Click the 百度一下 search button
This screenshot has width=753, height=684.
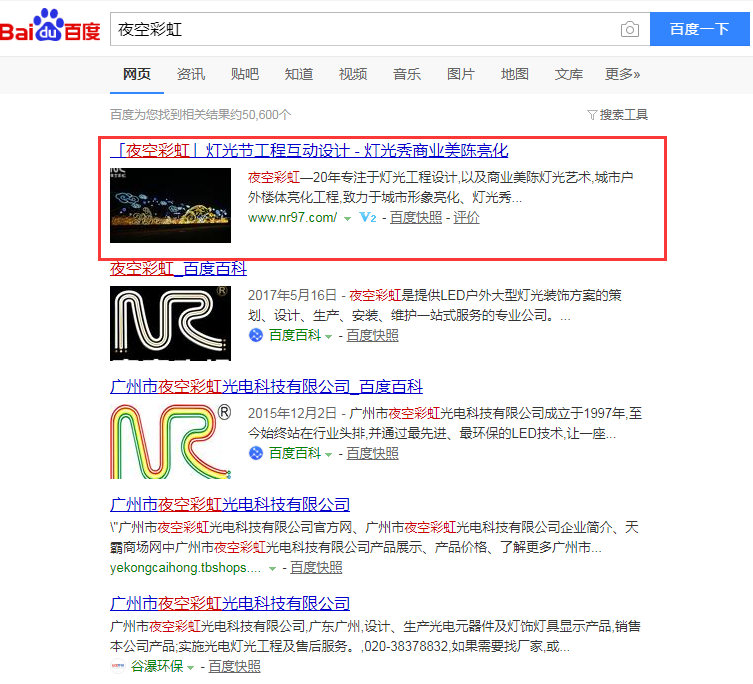coord(700,29)
